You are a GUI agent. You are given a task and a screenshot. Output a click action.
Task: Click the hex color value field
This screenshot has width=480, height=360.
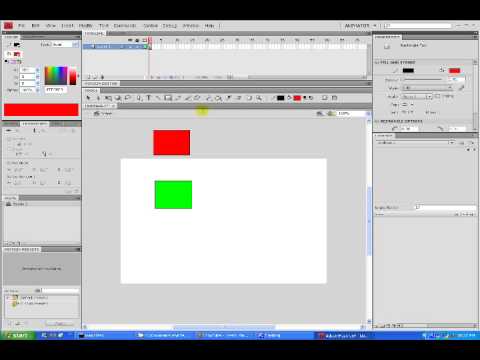pyautogui.click(x=56, y=90)
